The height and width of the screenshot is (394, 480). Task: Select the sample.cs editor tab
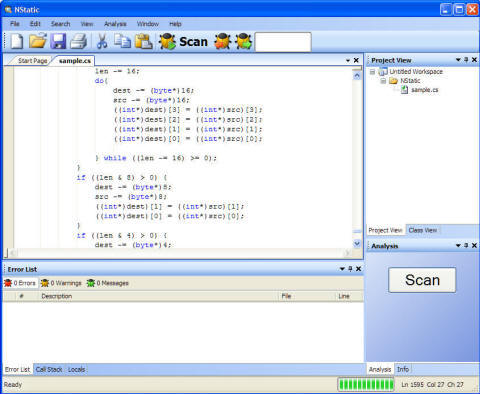[x=75, y=61]
